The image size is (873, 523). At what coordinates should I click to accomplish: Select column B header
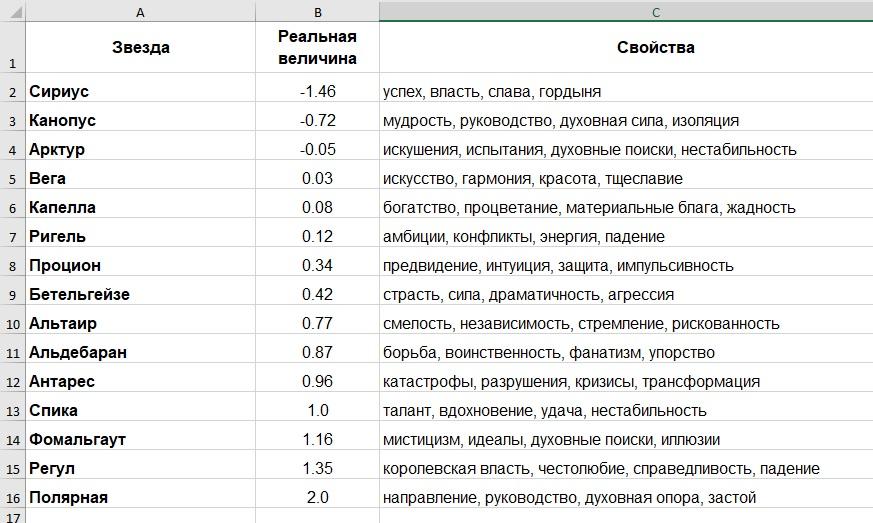[x=317, y=12]
